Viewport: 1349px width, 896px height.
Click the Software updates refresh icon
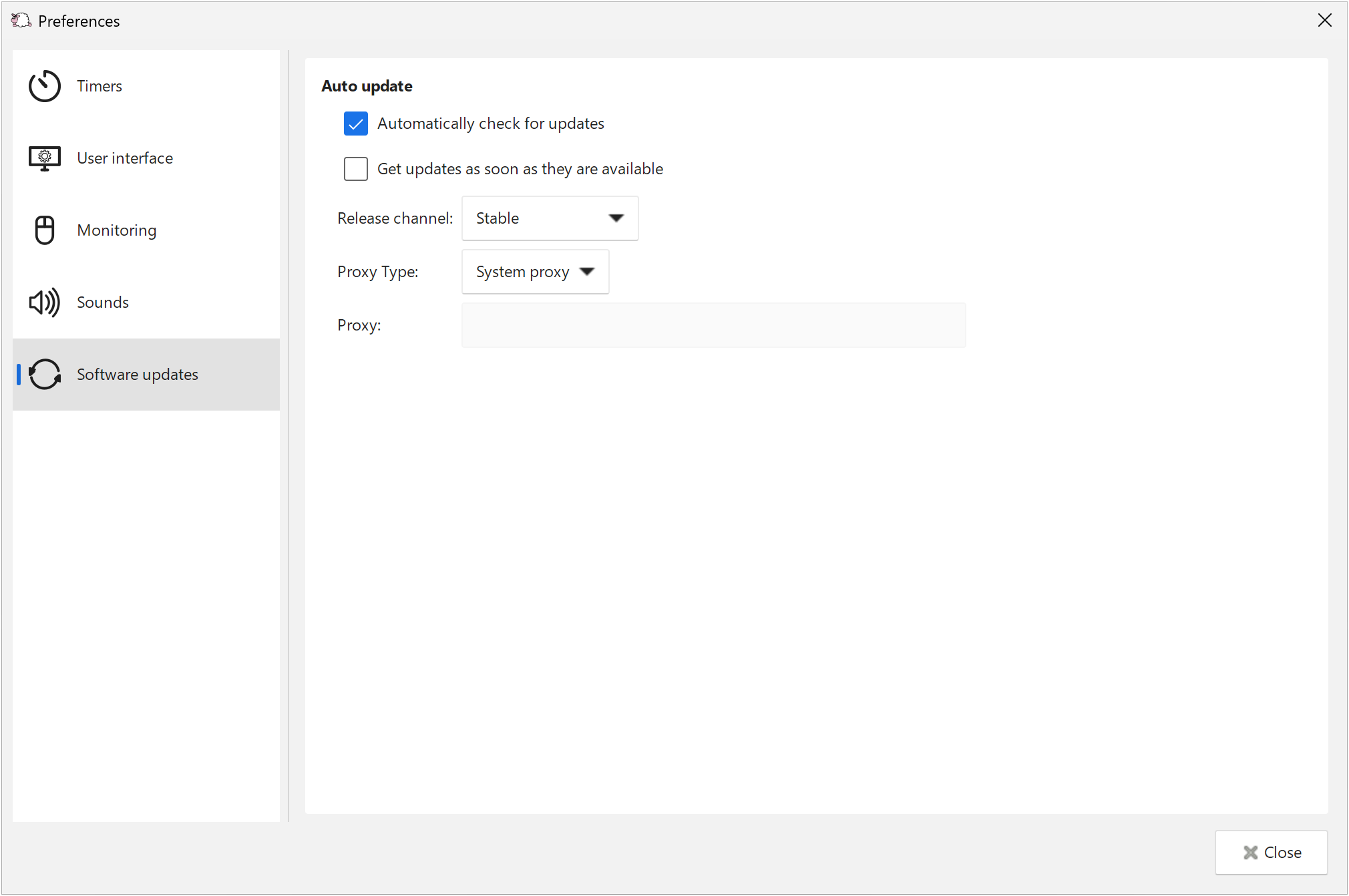pos(45,375)
